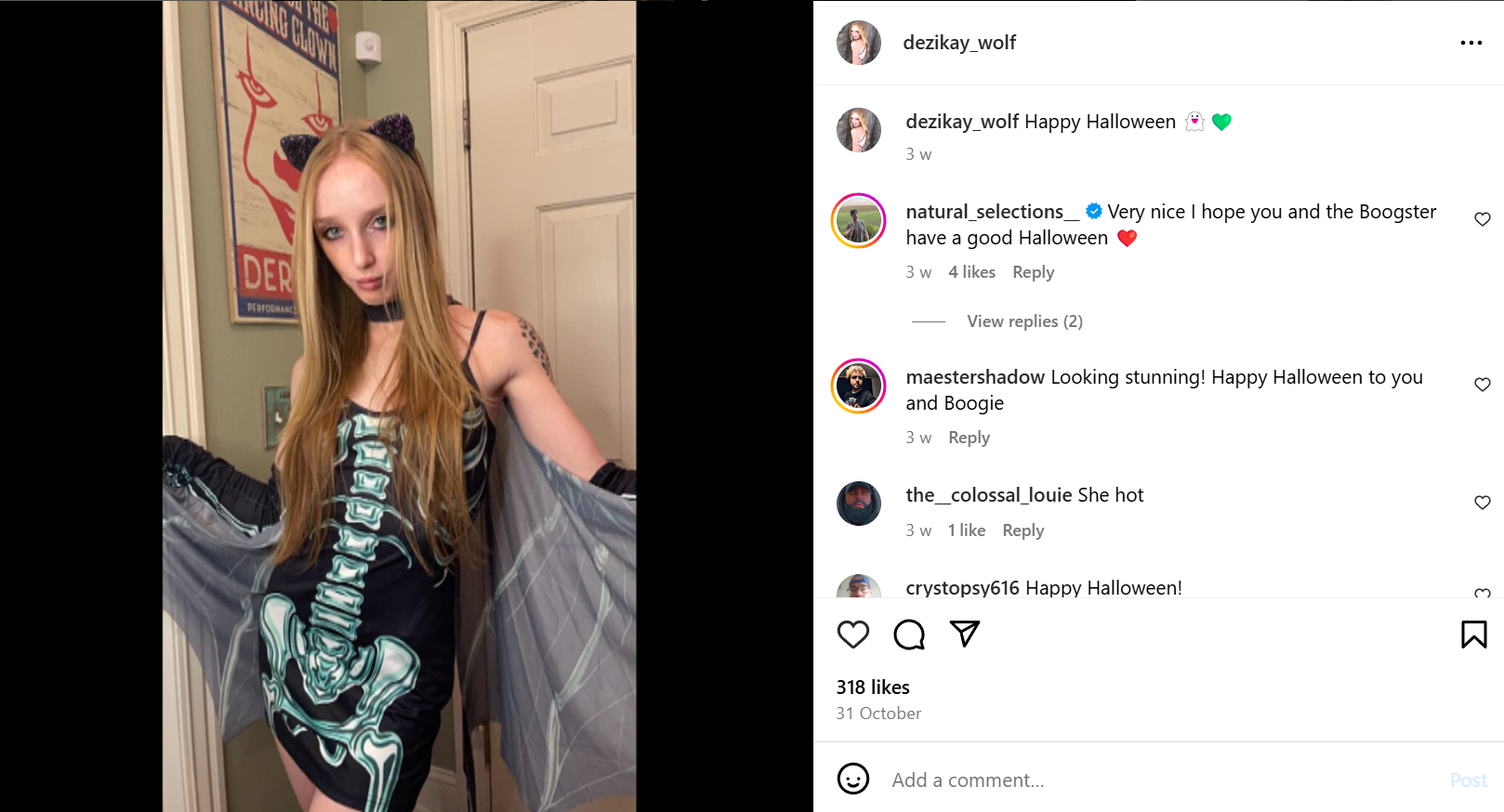Screen dimensions: 1504x812
Task: View natural_selections__ story avatar
Action: pyautogui.click(x=858, y=221)
